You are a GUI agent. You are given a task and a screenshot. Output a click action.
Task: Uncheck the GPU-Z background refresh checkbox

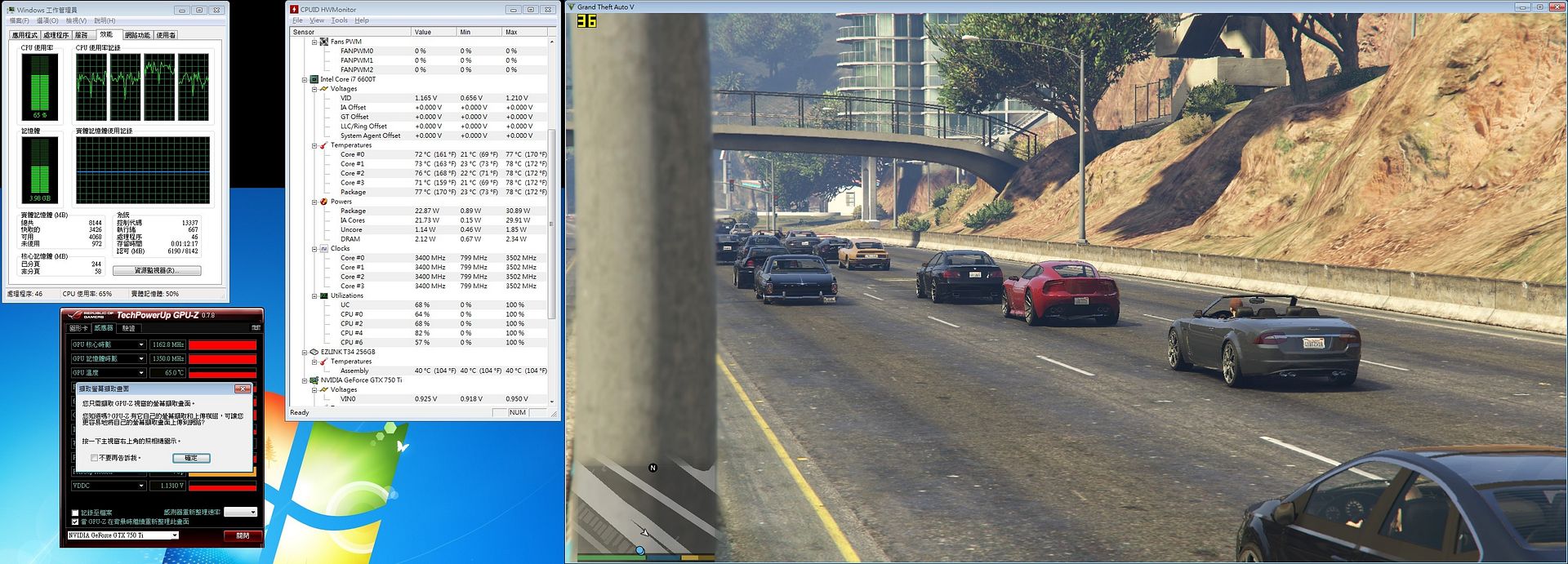[x=75, y=522]
